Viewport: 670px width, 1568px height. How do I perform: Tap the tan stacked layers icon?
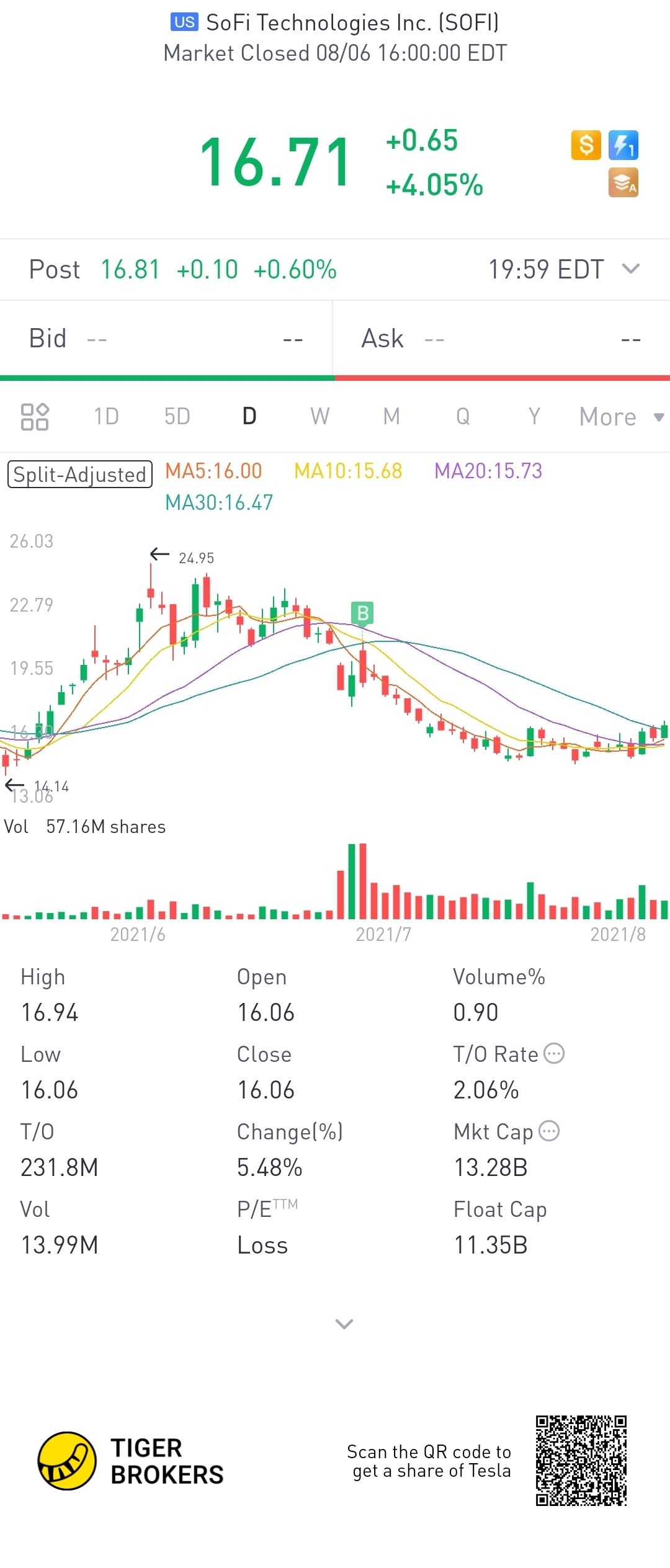coord(623,183)
